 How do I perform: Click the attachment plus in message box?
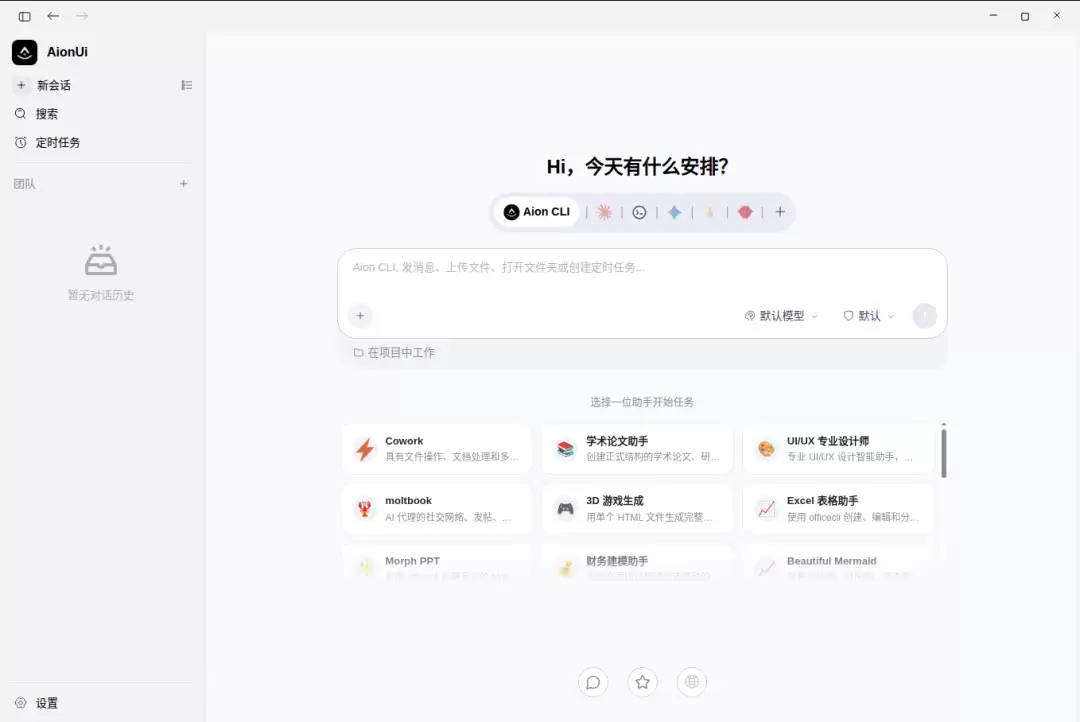(360, 316)
